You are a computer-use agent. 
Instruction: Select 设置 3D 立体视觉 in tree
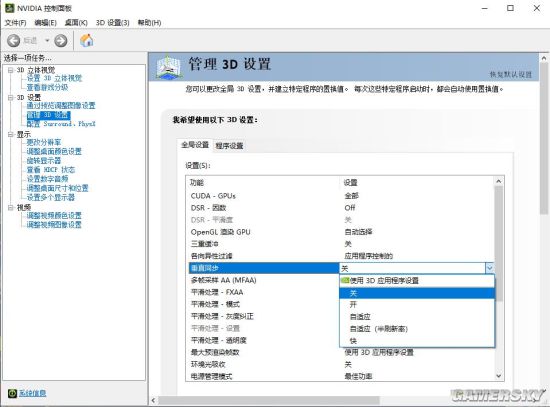[x=54, y=78]
